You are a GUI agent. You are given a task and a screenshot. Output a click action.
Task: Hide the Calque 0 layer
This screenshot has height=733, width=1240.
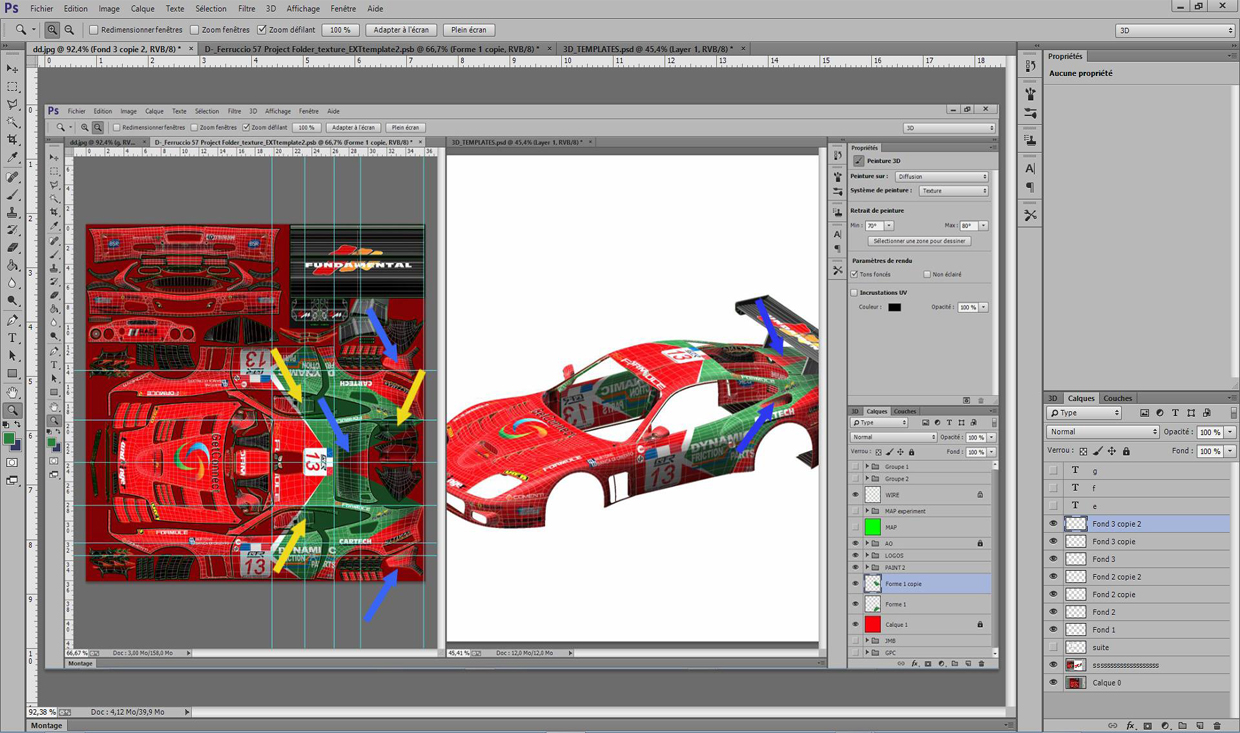click(x=1053, y=683)
